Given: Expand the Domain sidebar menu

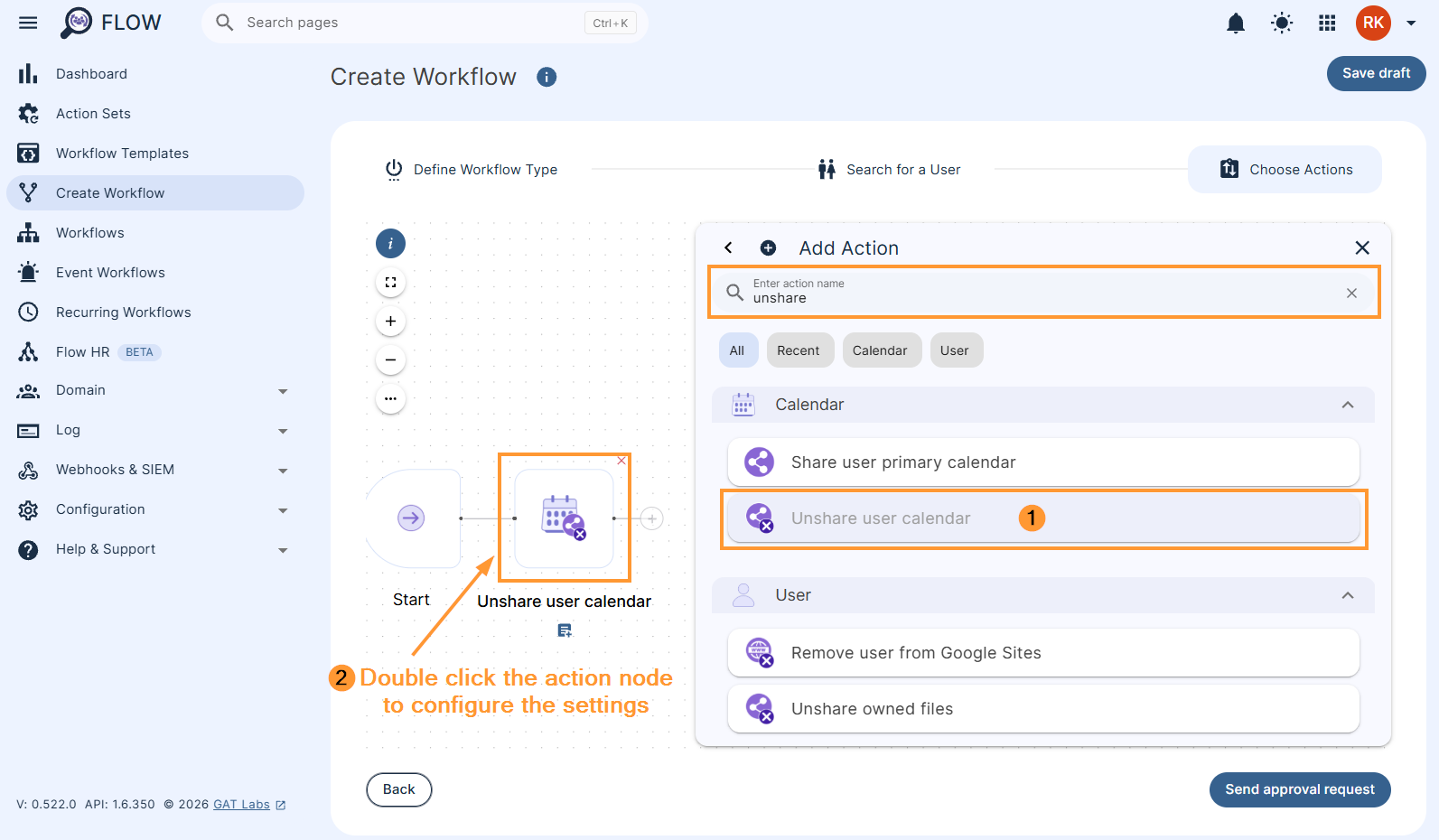Looking at the screenshot, I should coord(283,392).
